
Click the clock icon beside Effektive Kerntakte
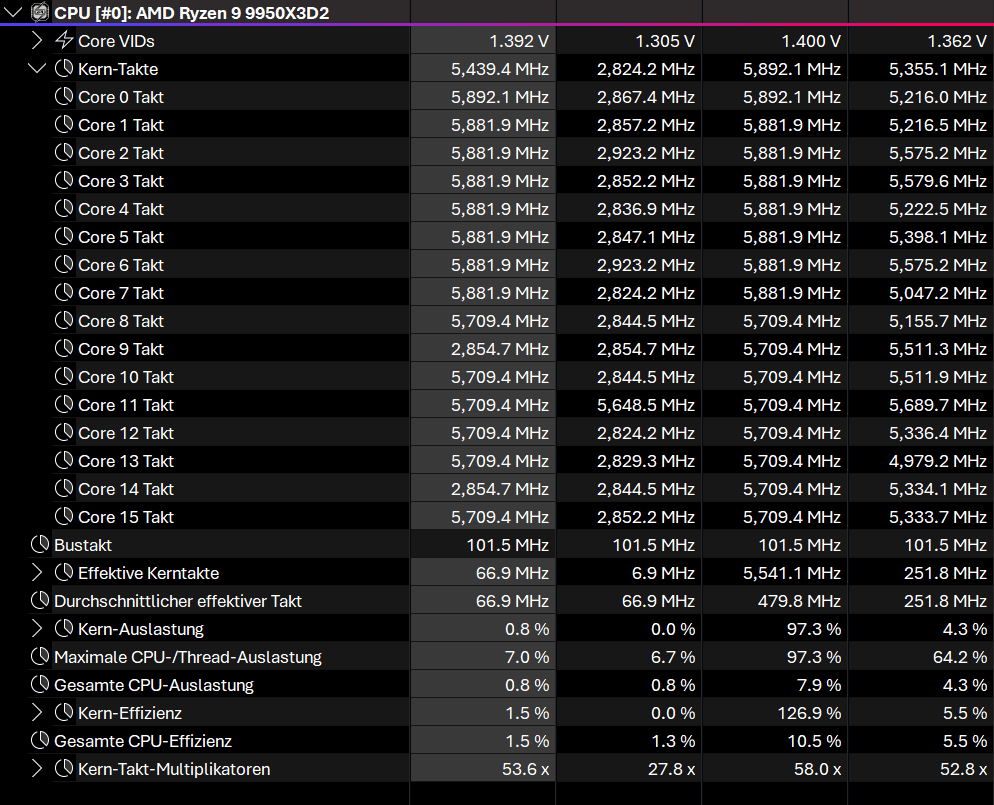pos(64,572)
